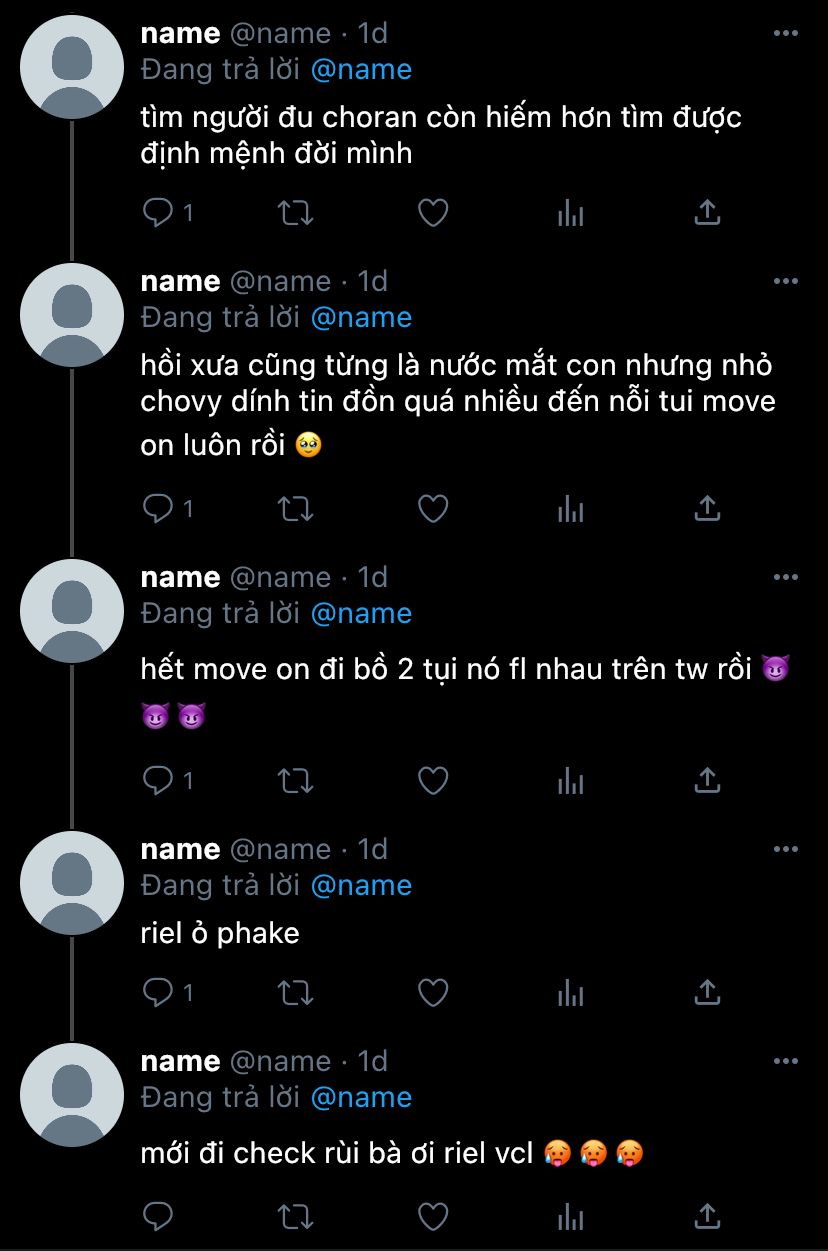Like the "riel ở phake" tweet

[x=432, y=992]
